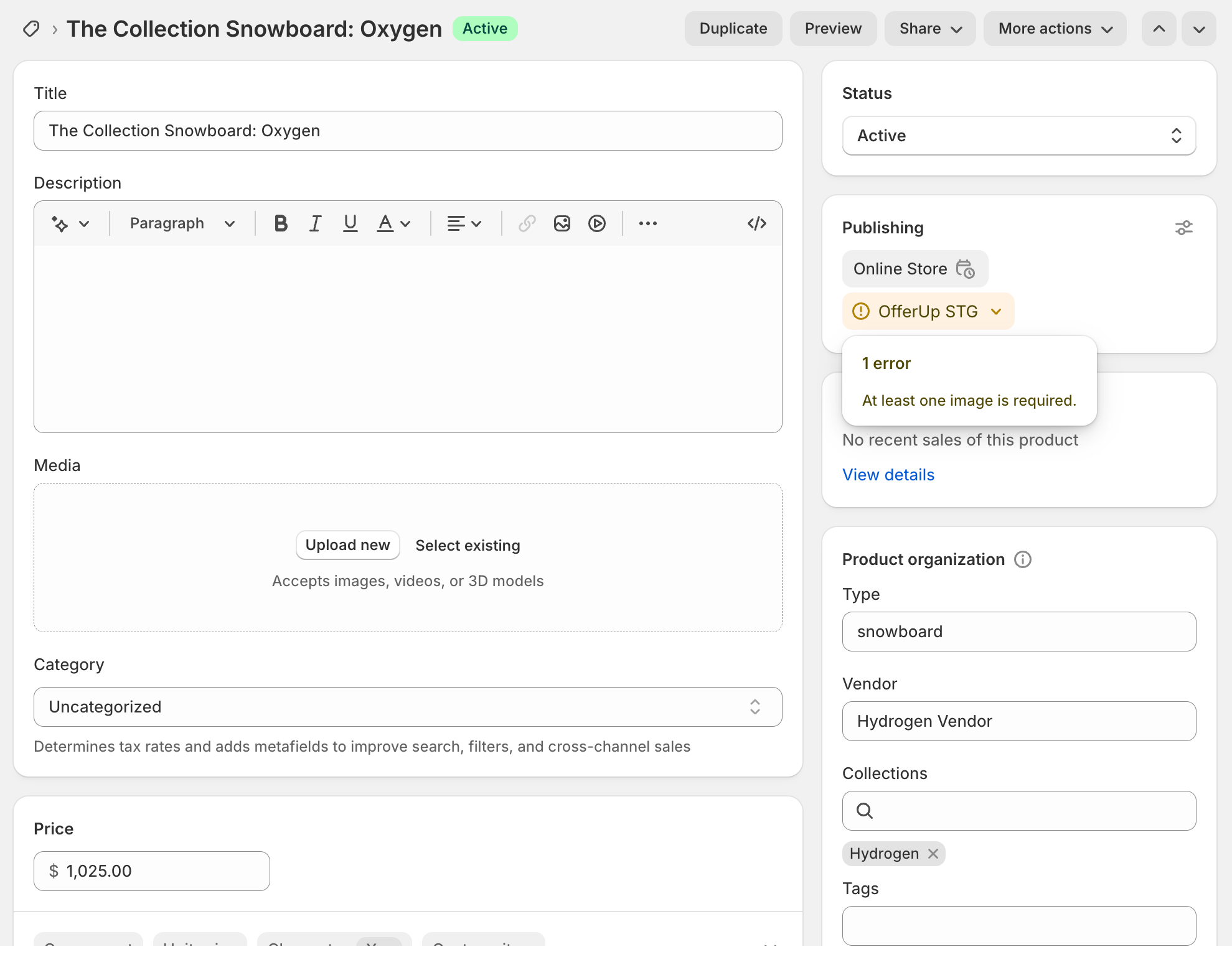Expand the OfferUp STG error chevron
The width and height of the screenshot is (1232, 957).
pyautogui.click(x=996, y=311)
